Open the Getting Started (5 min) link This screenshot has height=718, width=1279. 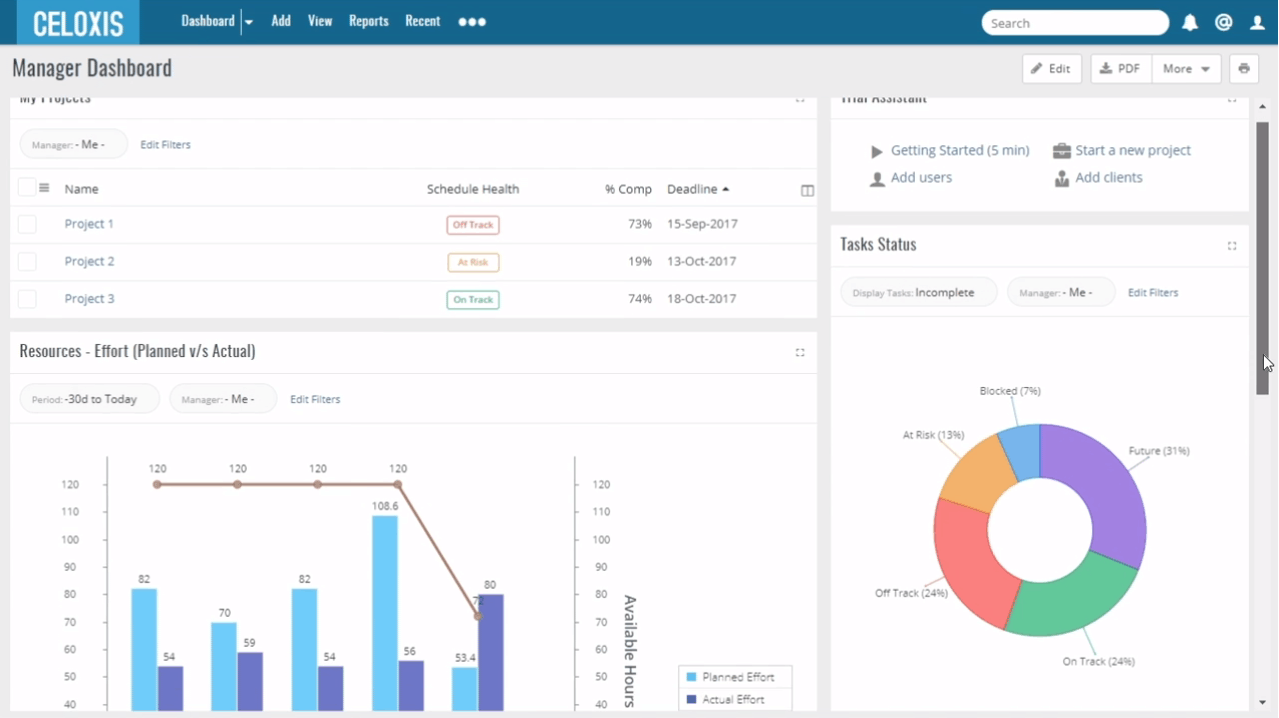[959, 150]
